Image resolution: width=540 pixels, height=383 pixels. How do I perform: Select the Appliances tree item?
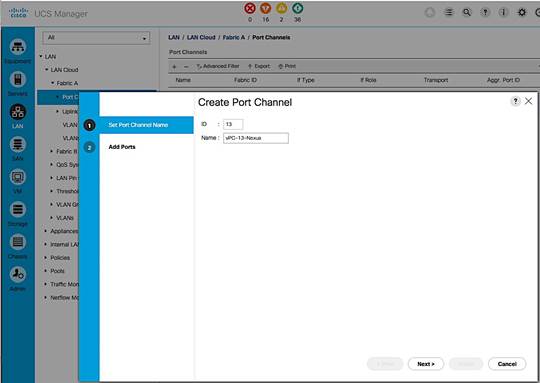64,231
